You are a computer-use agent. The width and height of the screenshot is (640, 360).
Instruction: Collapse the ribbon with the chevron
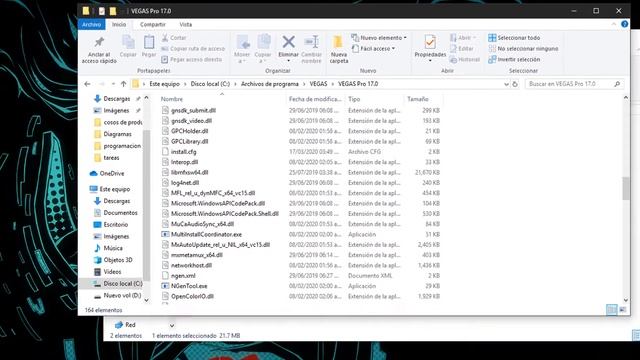[614, 24]
